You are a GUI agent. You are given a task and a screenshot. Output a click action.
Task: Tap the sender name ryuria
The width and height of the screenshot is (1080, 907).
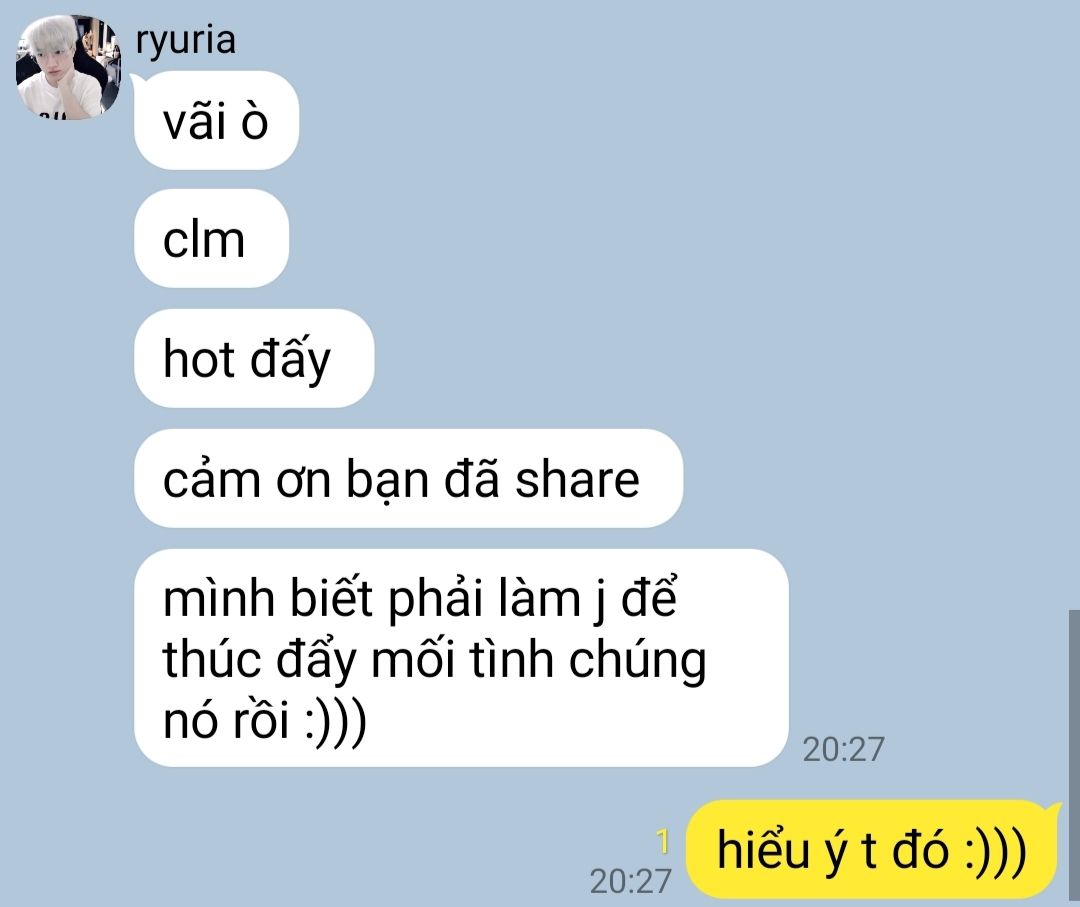(x=185, y=41)
